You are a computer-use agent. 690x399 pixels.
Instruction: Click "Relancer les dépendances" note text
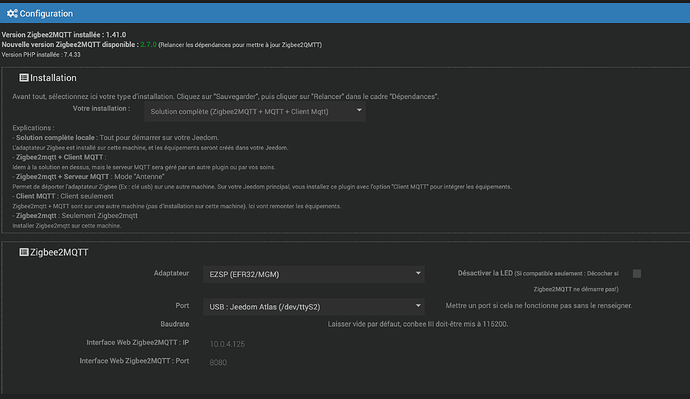tap(240, 45)
